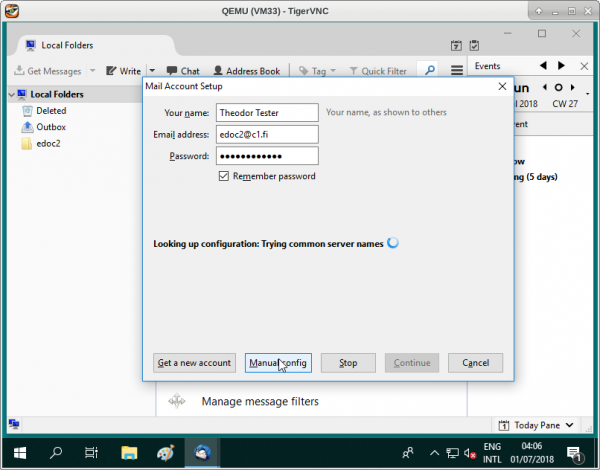Click Get a new account button
The width and height of the screenshot is (600, 470).
[x=194, y=363]
